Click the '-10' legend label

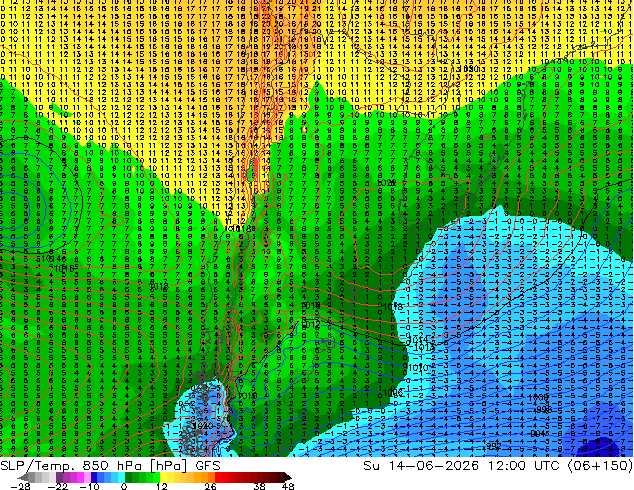(x=89, y=486)
